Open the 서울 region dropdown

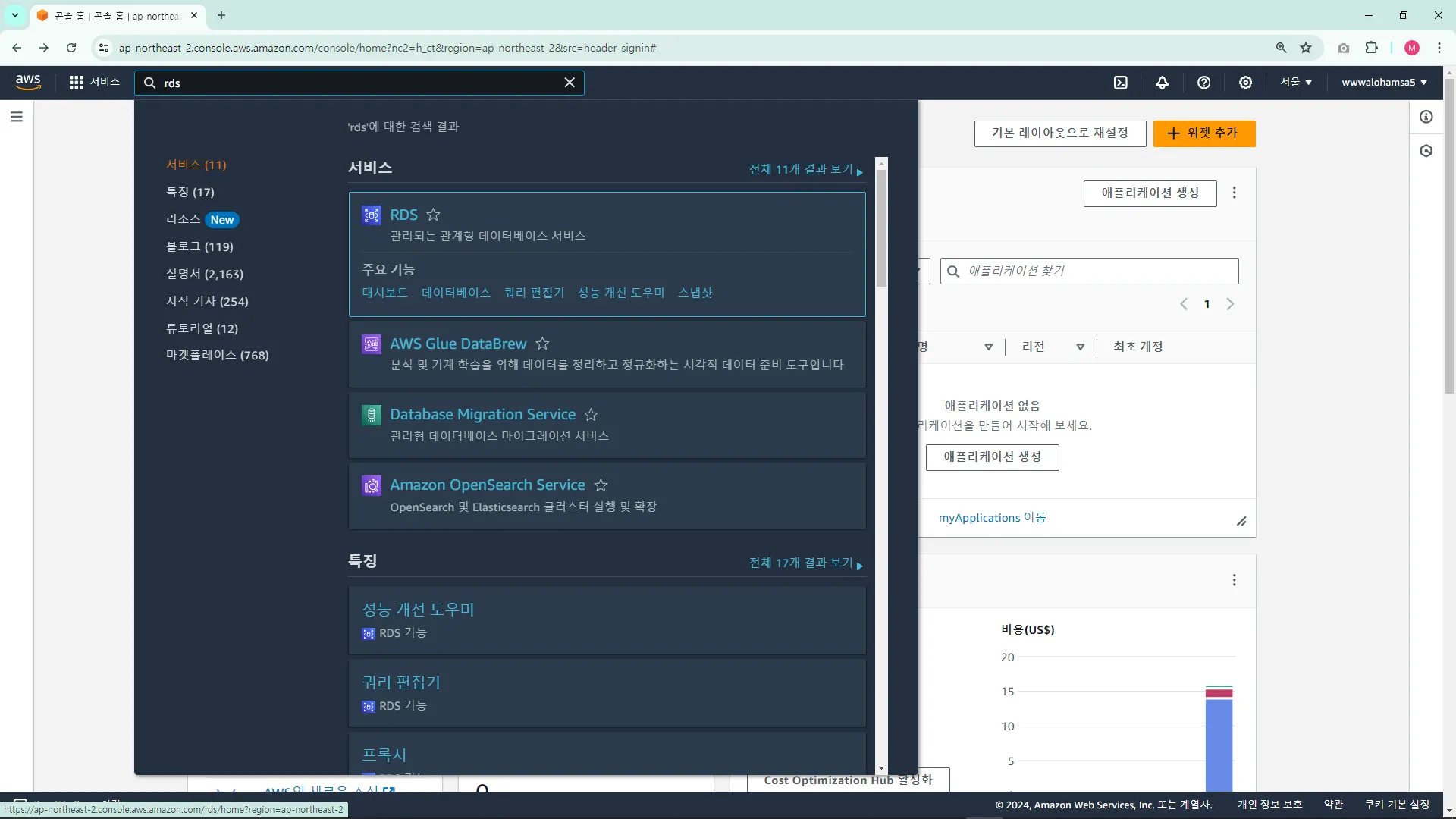tap(1295, 83)
